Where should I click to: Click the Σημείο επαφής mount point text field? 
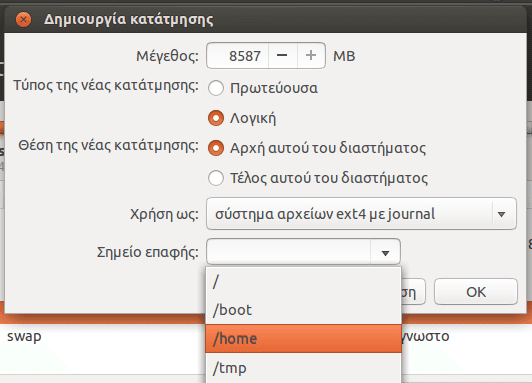[x=288, y=252]
